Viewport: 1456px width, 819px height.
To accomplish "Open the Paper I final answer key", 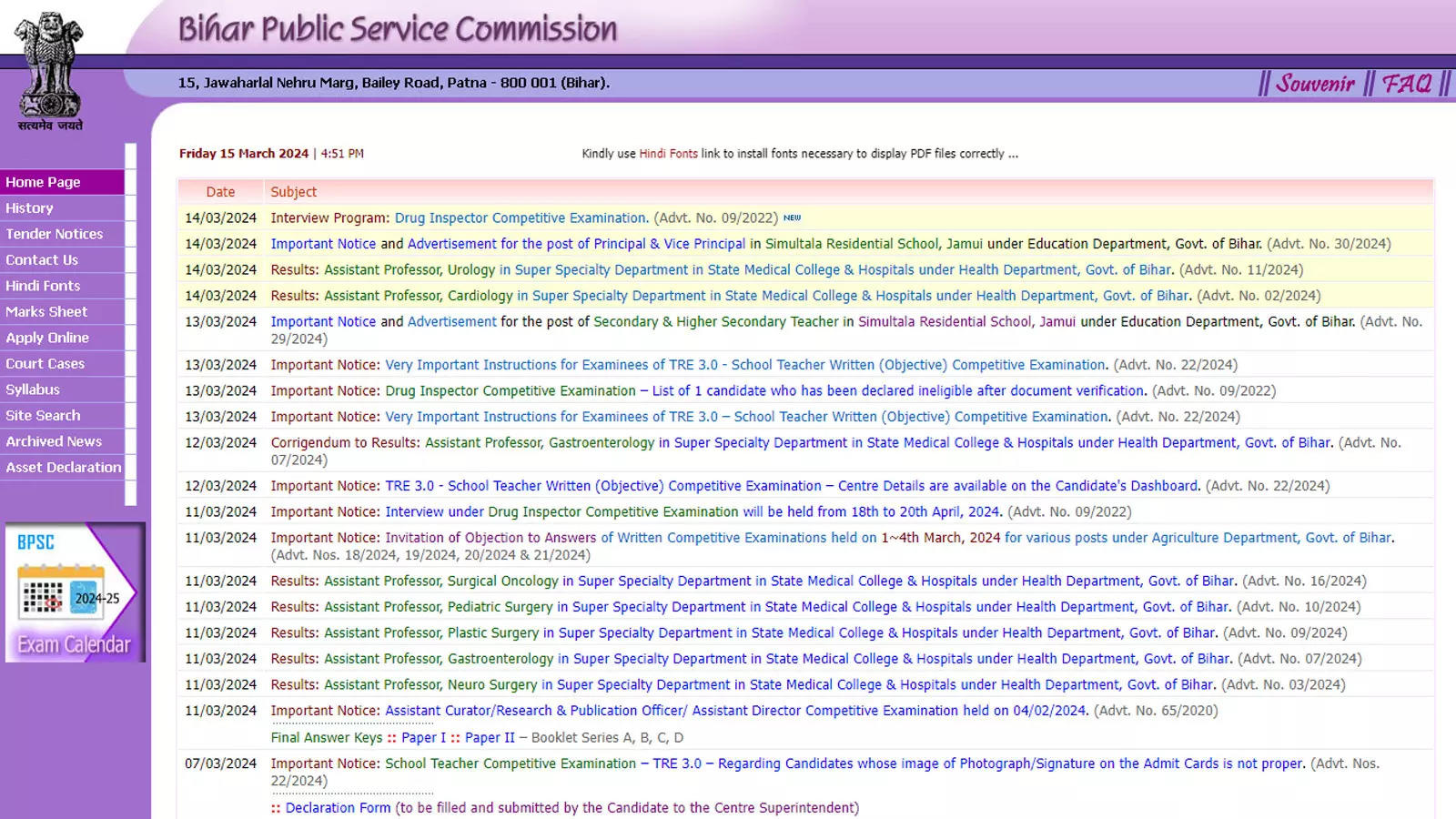I will point(423,738).
